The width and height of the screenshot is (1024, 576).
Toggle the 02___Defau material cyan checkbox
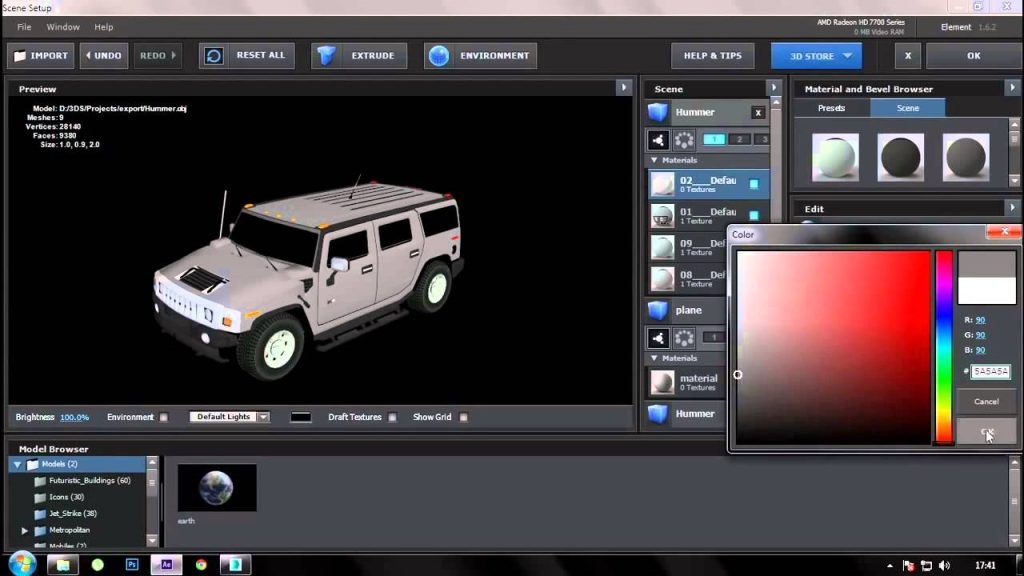pos(754,184)
